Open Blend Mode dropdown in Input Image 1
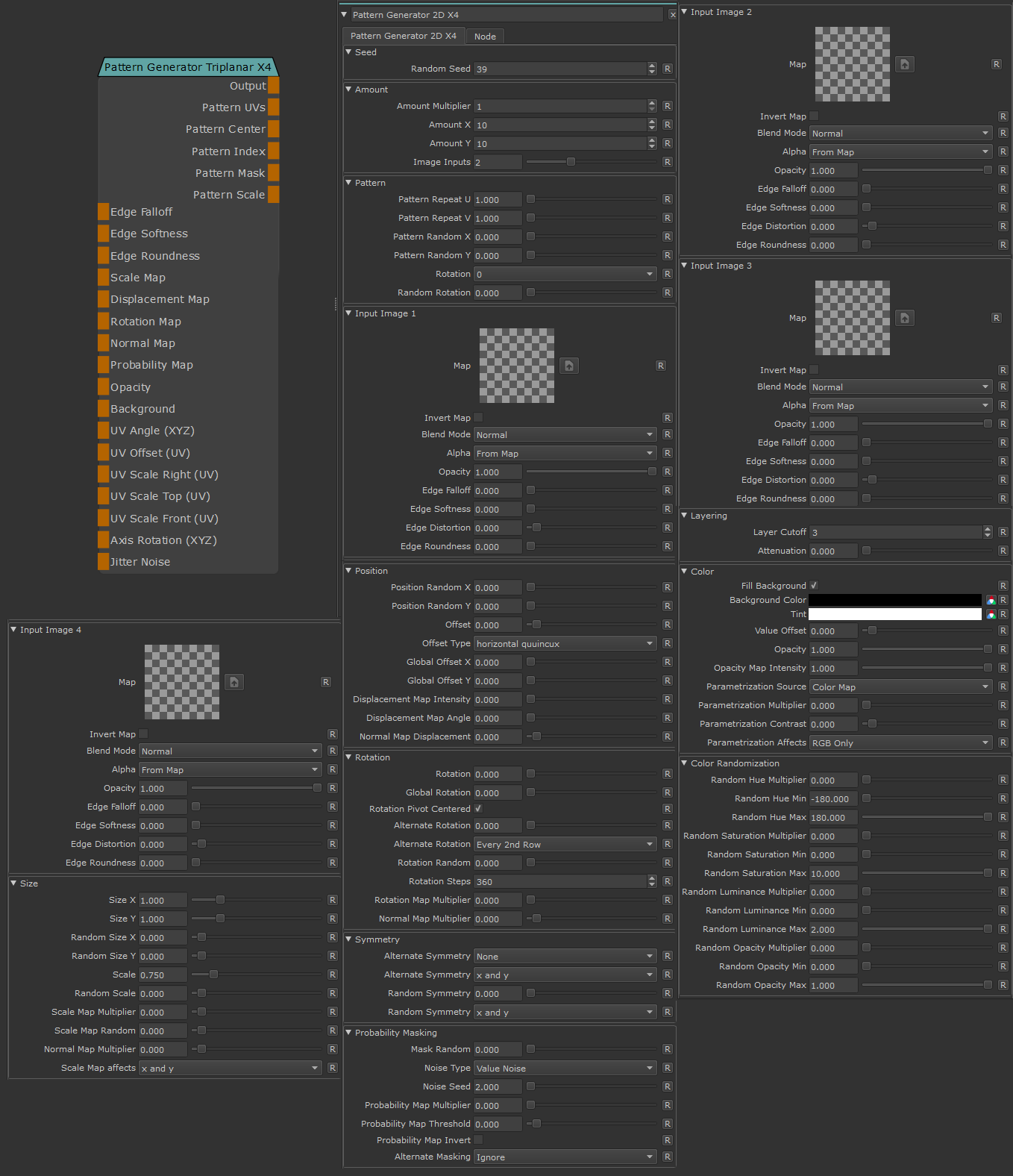This screenshot has height=1176, width=1013. coord(565,434)
